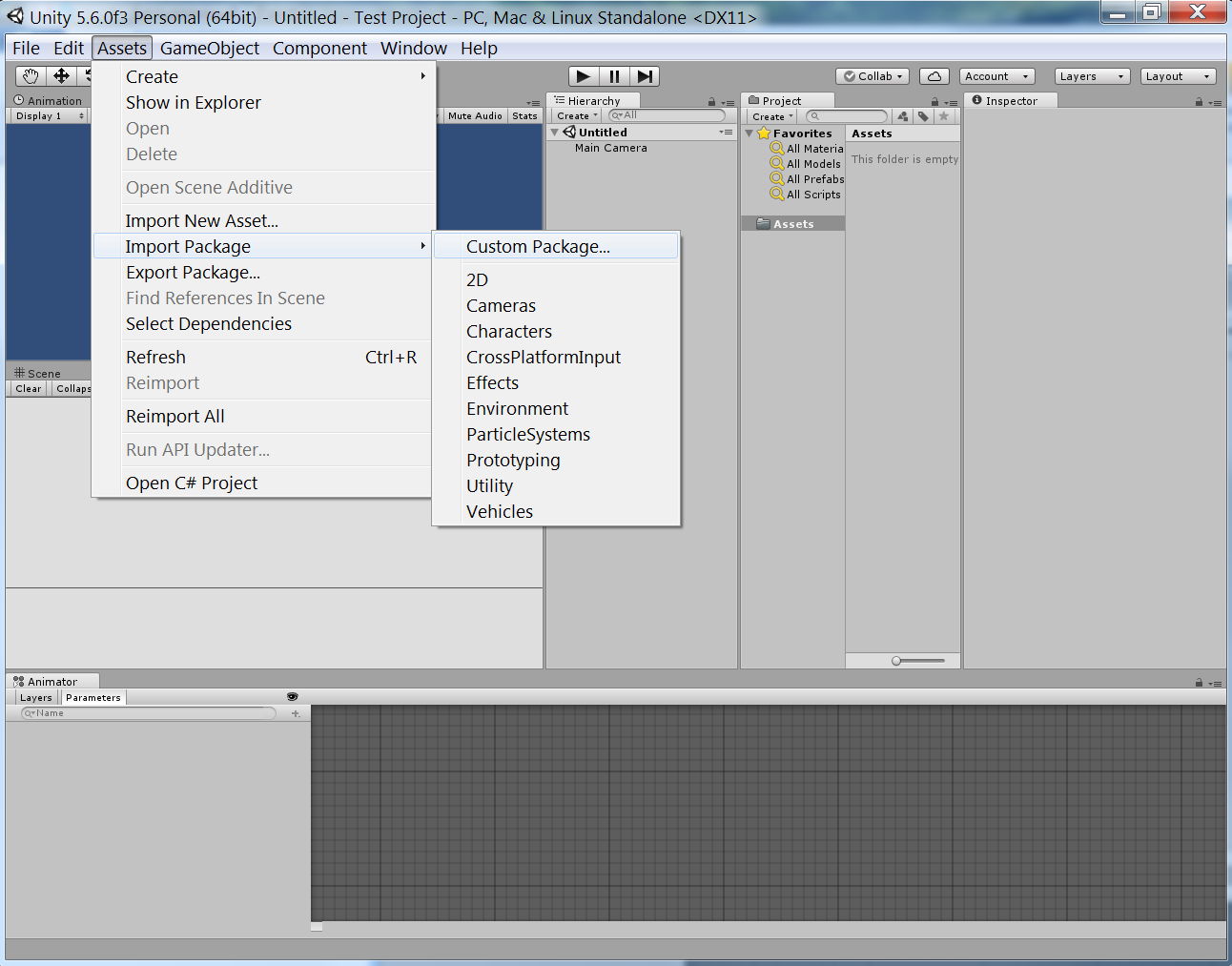Select the Move tool in the toolbar

tap(61, 76)
